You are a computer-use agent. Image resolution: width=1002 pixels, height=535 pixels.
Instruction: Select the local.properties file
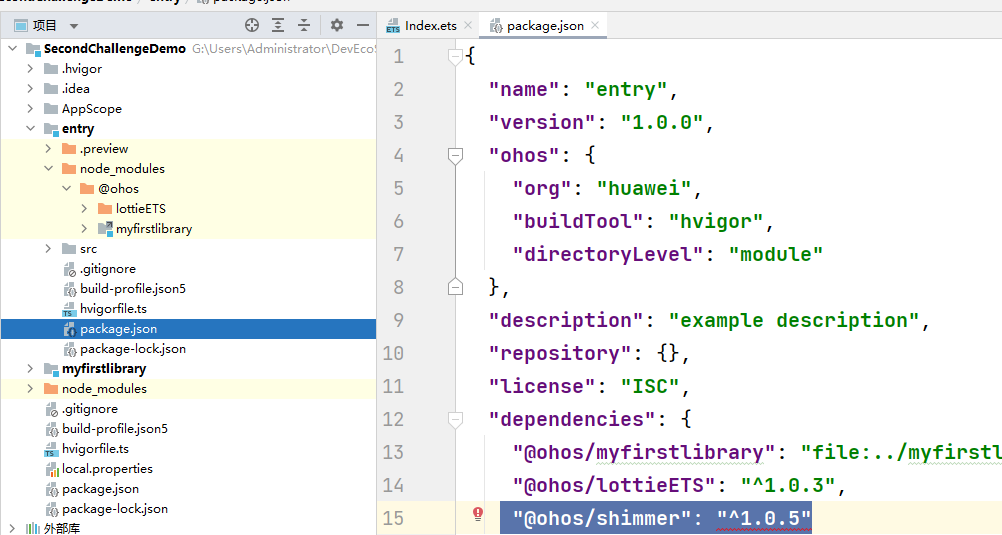[107, 469]
